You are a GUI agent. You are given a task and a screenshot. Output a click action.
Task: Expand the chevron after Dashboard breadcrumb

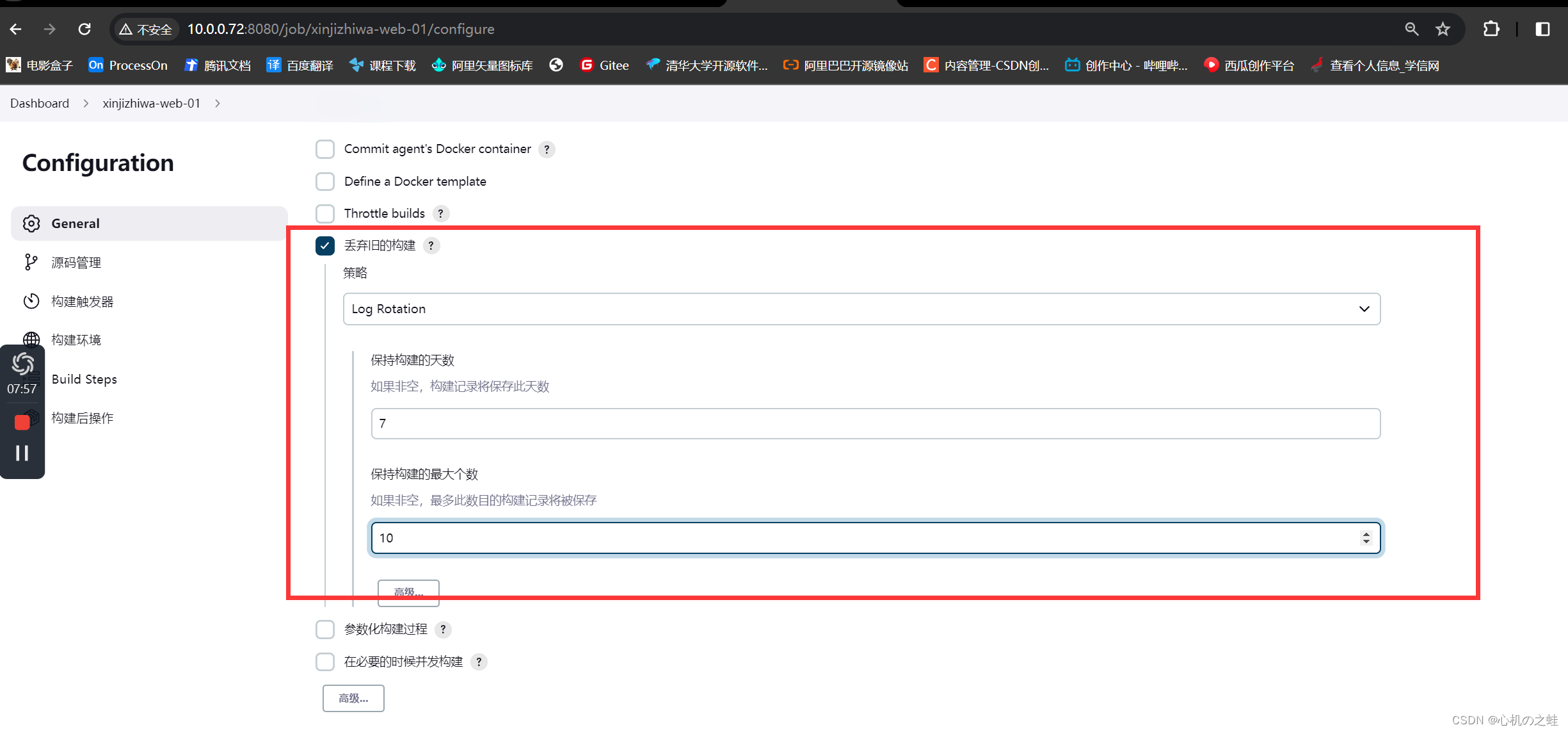coord(86,103)
